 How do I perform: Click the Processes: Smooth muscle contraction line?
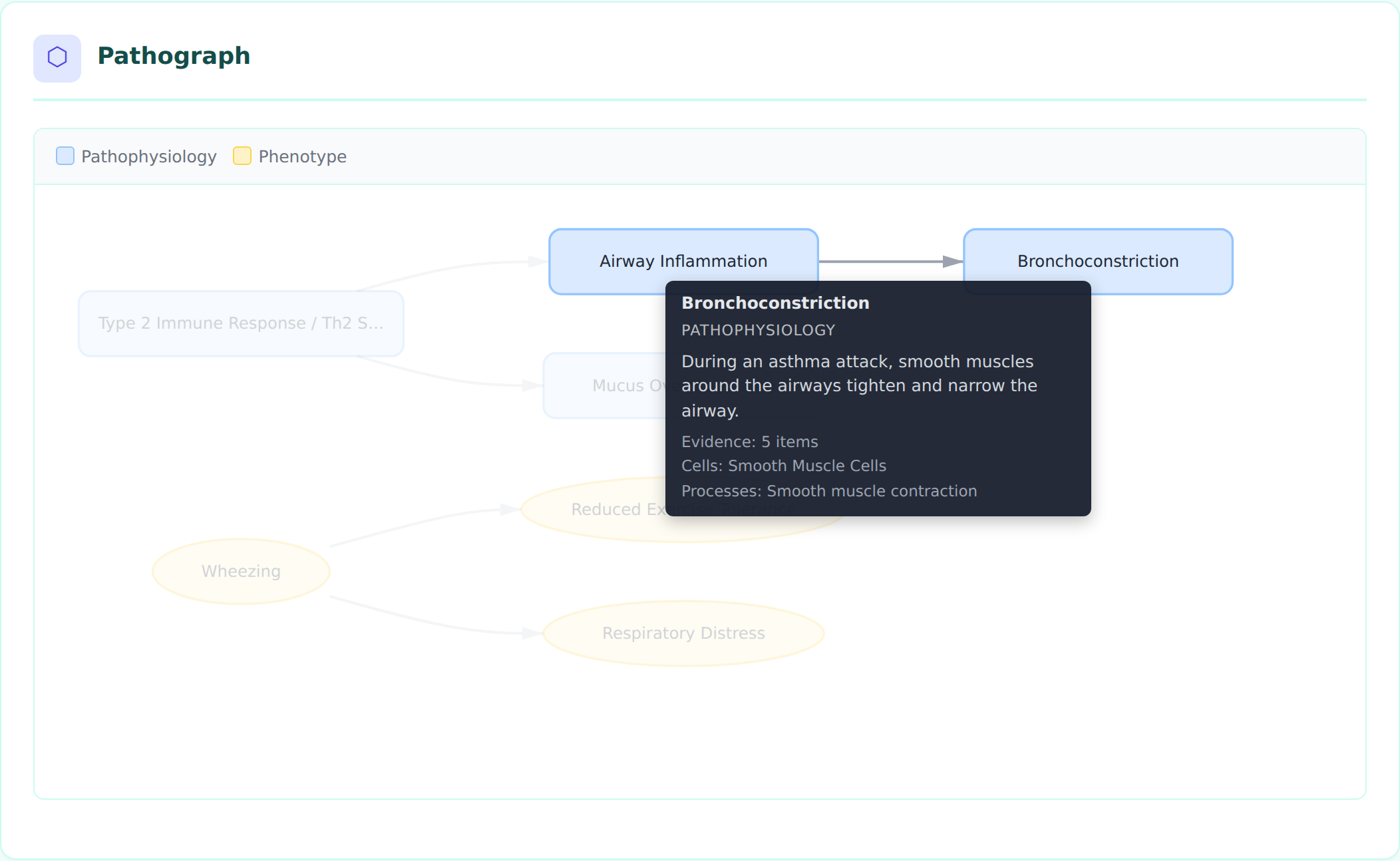tap(829, 491)
